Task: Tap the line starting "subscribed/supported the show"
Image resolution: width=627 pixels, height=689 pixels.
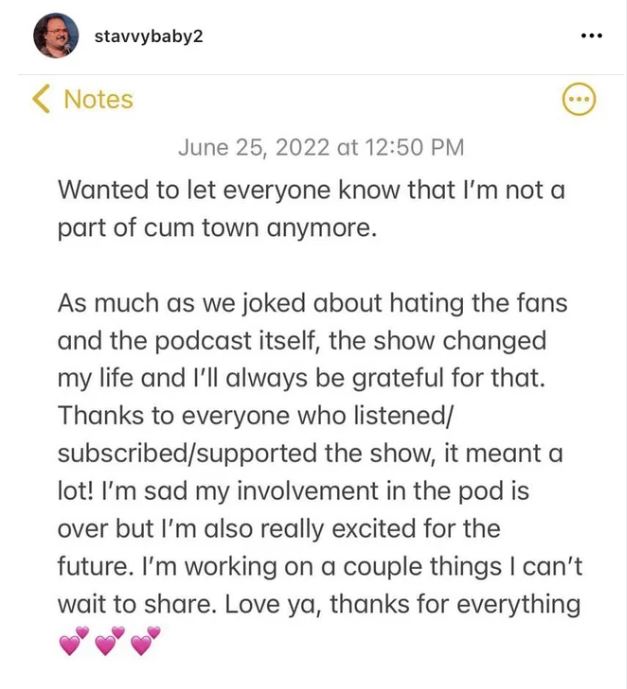Action: tap(310, 453)
